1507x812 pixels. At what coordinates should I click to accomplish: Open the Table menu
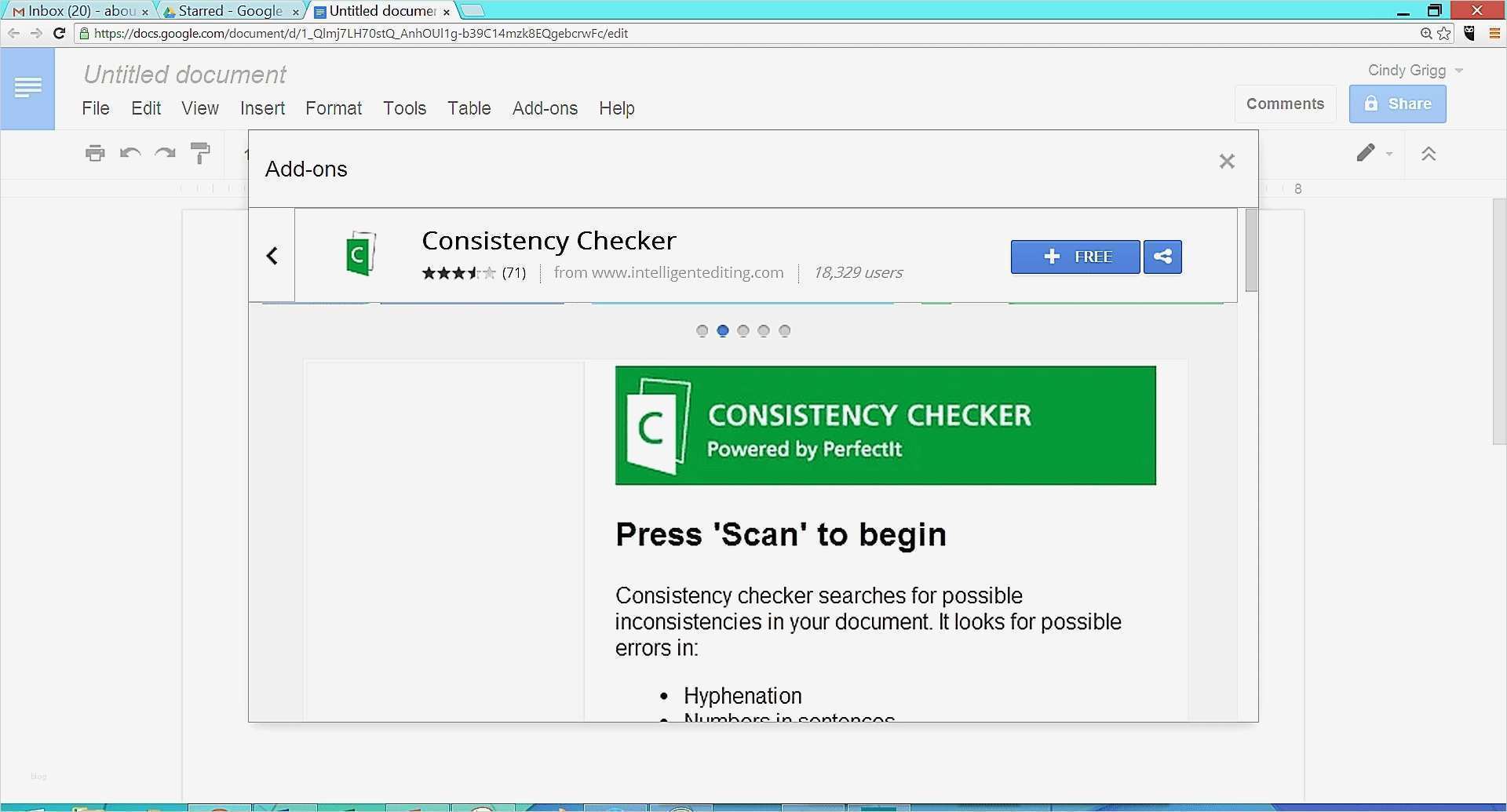pyautogui.click(x=469, y=108)
